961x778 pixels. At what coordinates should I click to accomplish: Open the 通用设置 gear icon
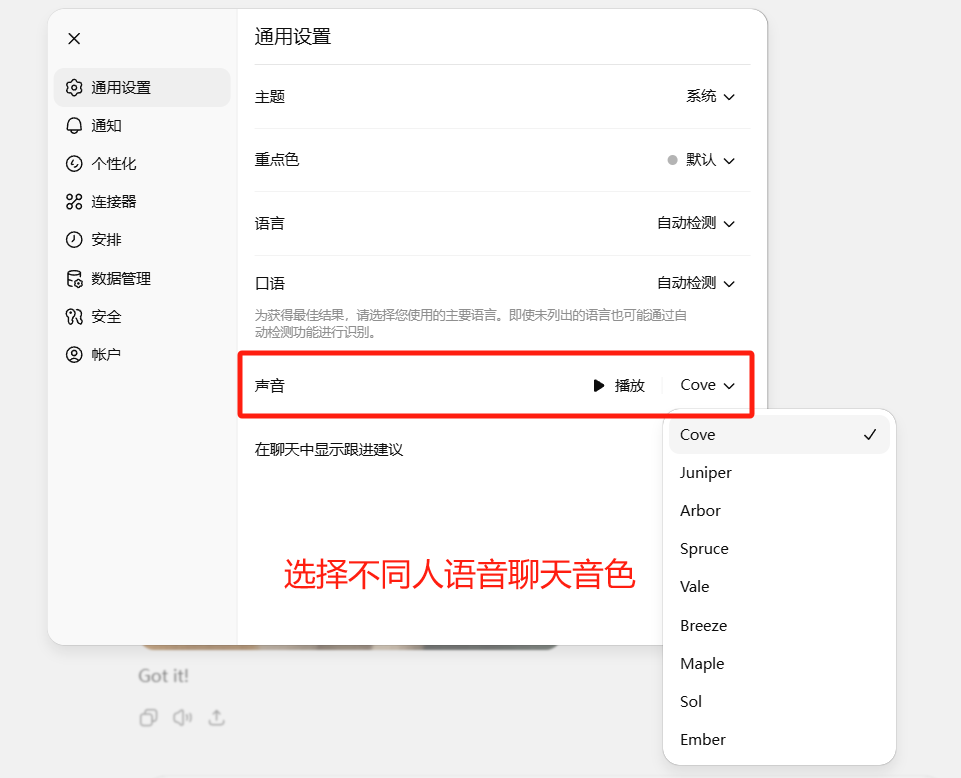pyautogui.click(x=74, y=87)
